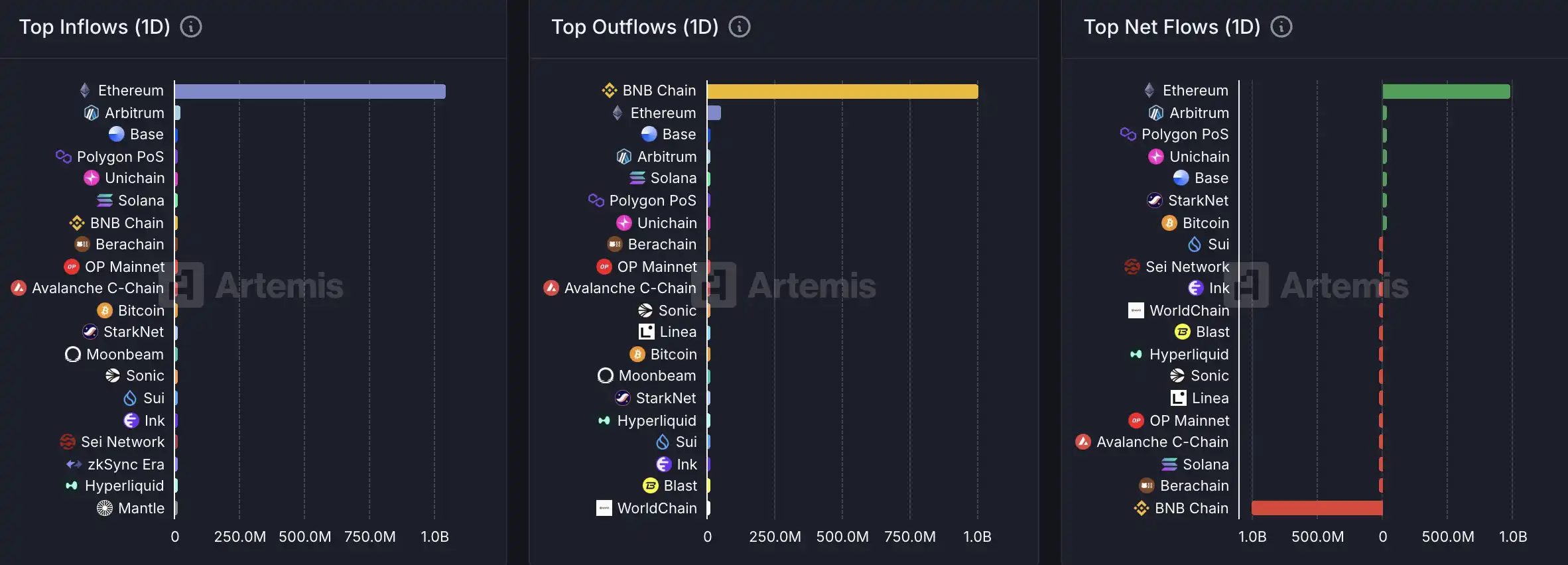The height and width of the screenshot is (565, 1568).
Task: Click the Top Net Flows (1D) heading
Action: pos(1171,27)
